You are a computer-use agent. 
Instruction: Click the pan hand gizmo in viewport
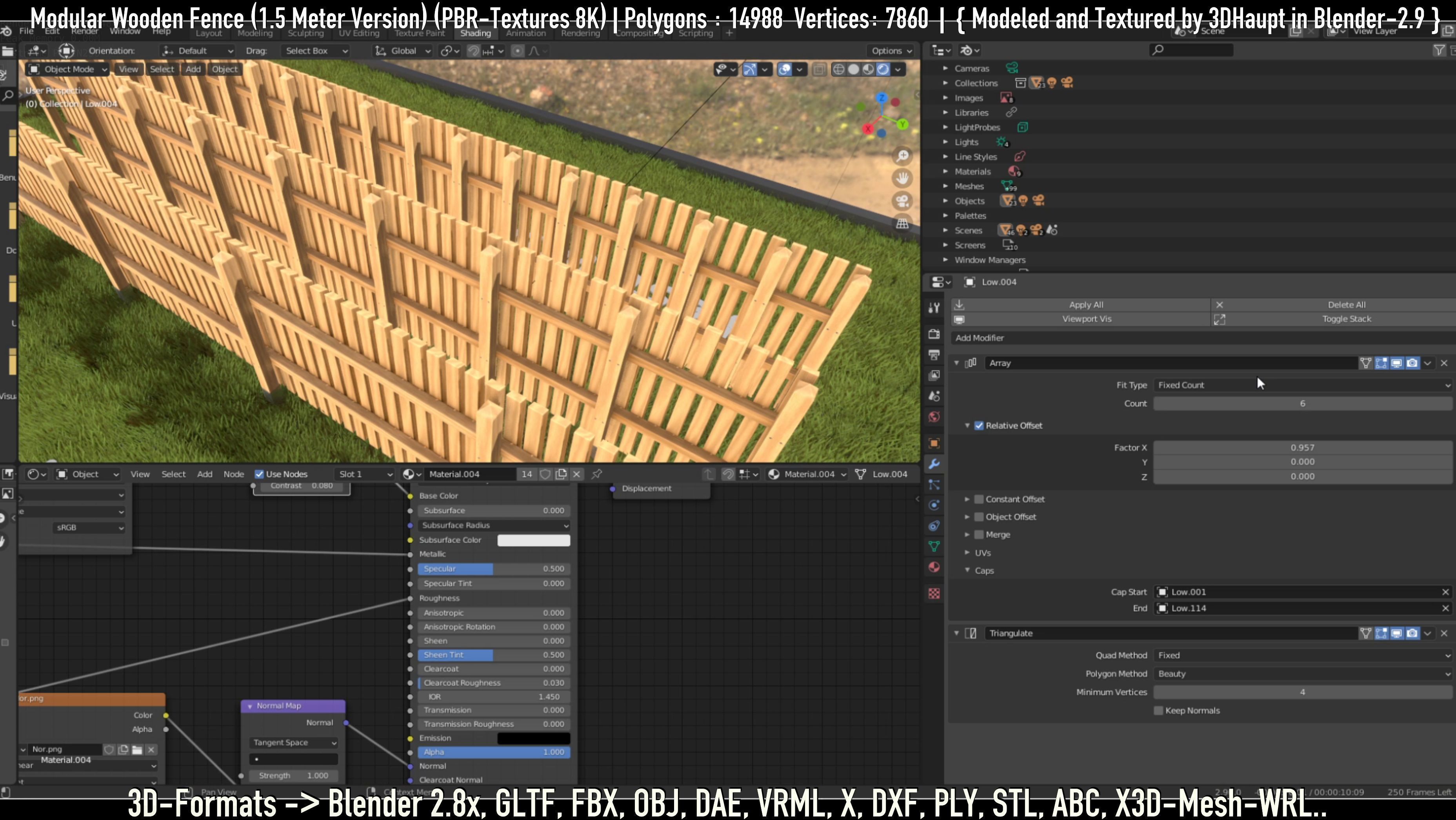tap(903, 178)
